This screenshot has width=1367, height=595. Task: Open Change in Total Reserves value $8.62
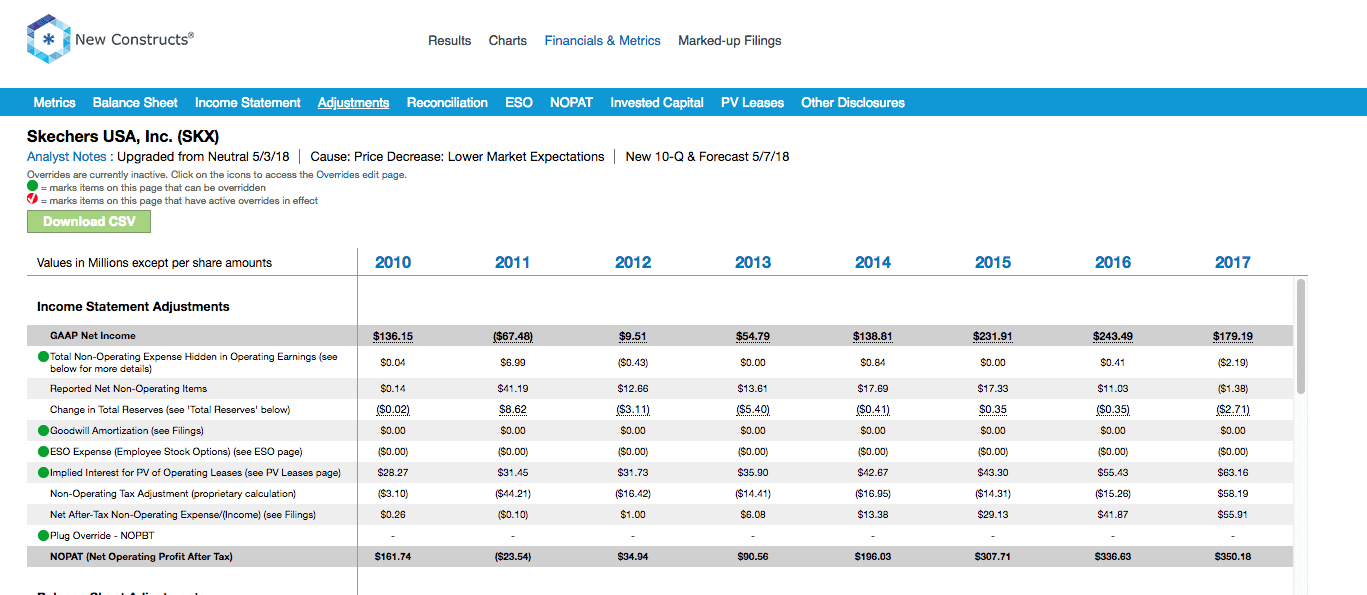point(513,410)
